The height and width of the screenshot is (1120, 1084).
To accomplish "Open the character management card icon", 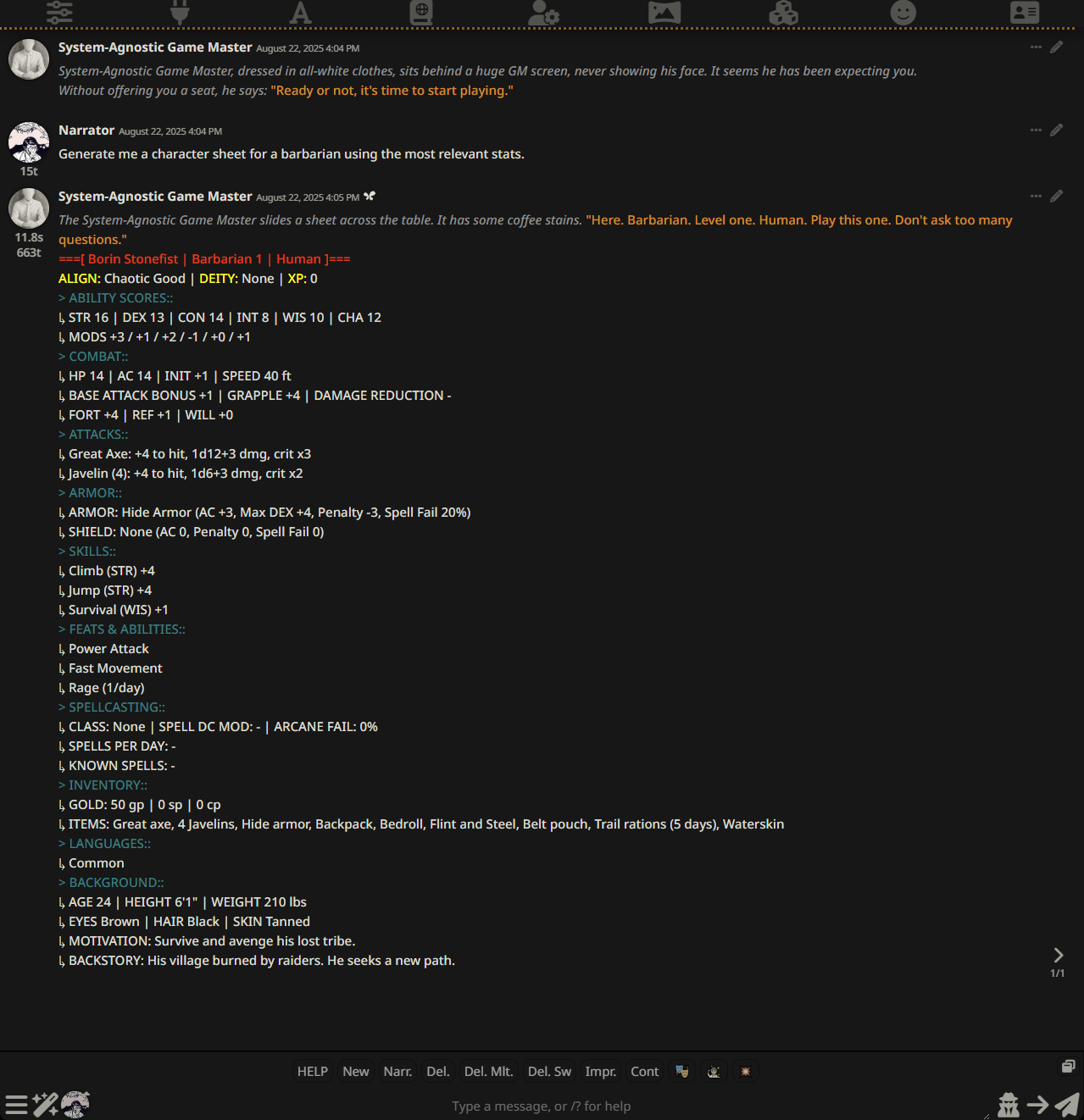I will point(1025,12).
